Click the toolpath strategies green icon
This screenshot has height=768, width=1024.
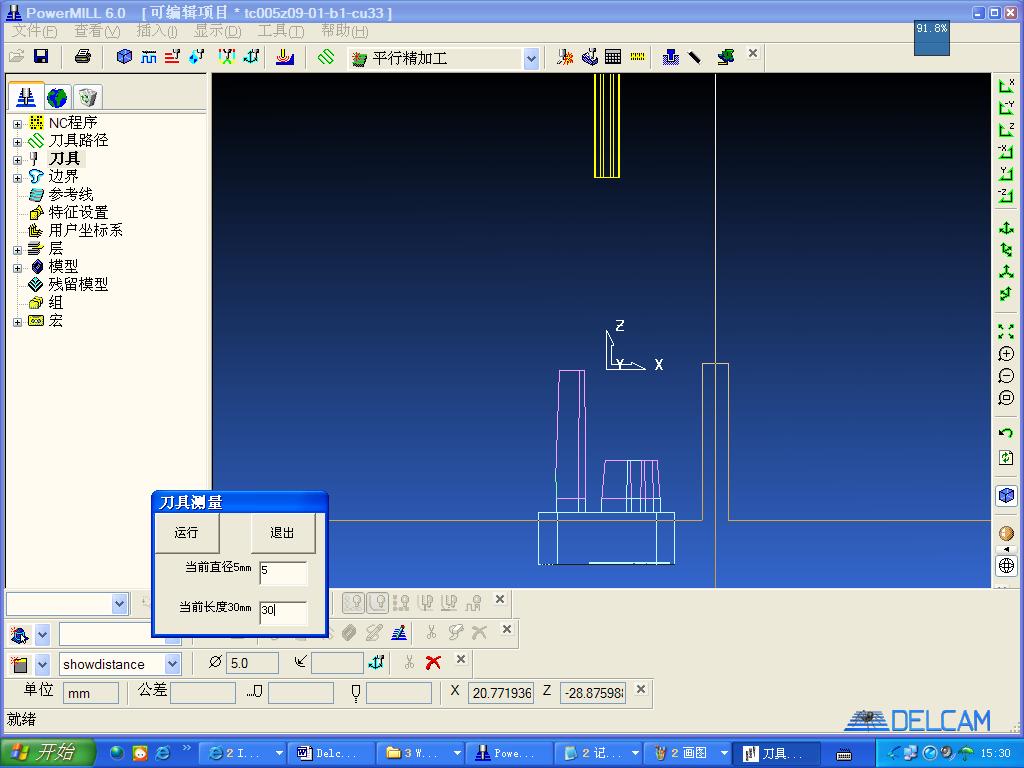[326, 57]
